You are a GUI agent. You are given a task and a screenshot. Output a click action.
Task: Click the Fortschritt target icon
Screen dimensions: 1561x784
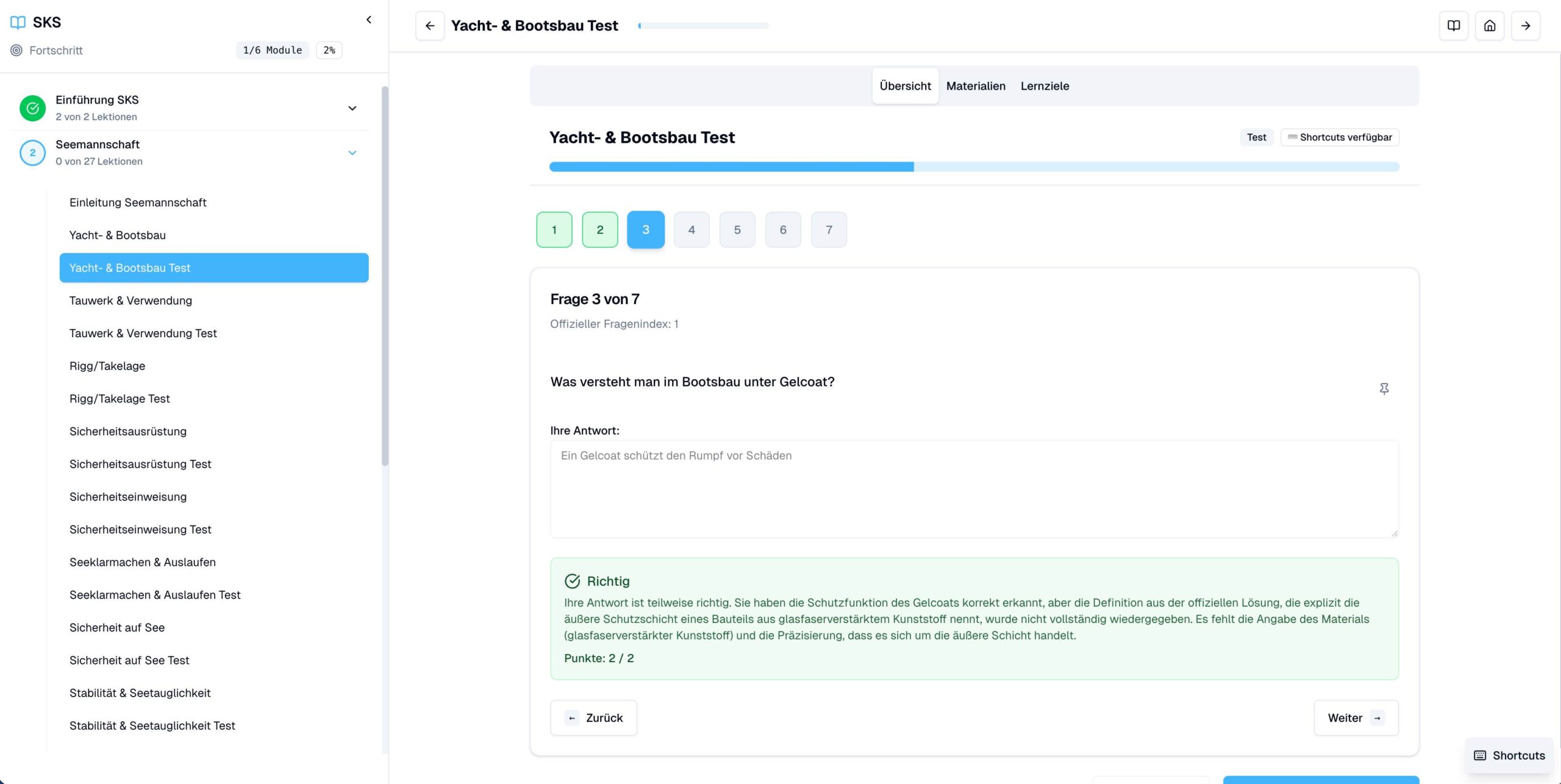pyautogui.click(x=16, y=50)
